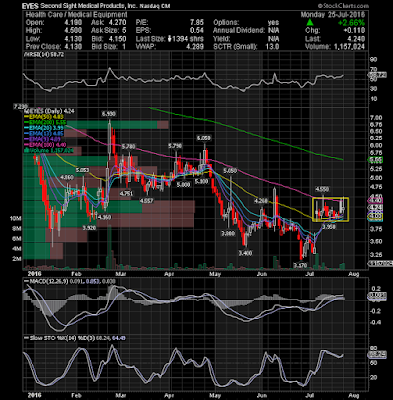Click the 6.930 peak price label

pos(109,114)
